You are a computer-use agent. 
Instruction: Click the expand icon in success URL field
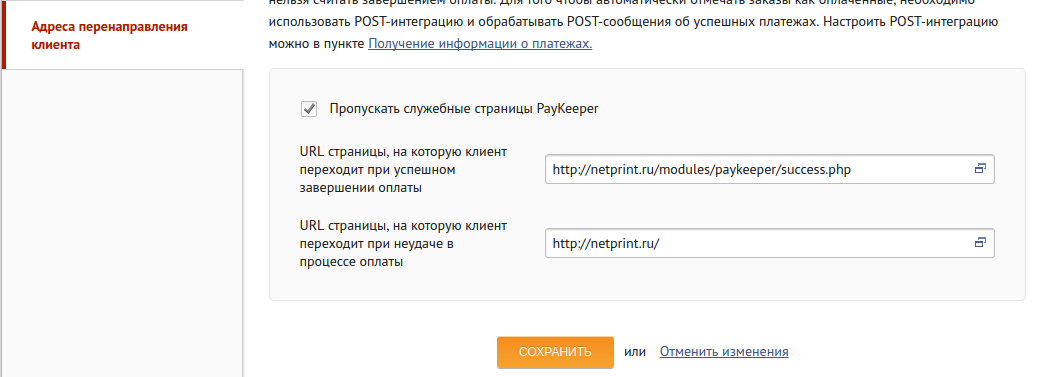click(980, 169)
